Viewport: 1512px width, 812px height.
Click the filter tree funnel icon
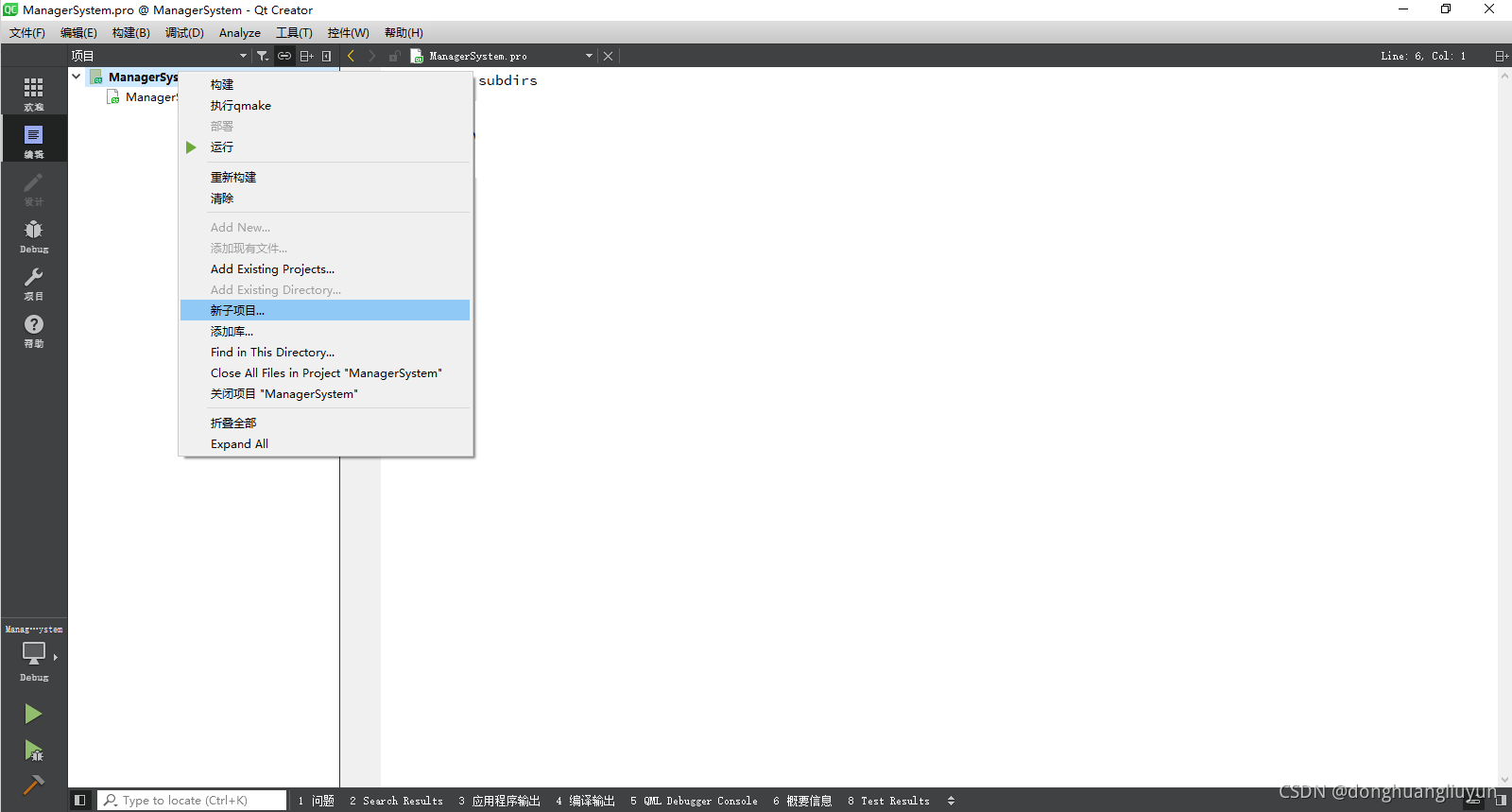point(263,56)
